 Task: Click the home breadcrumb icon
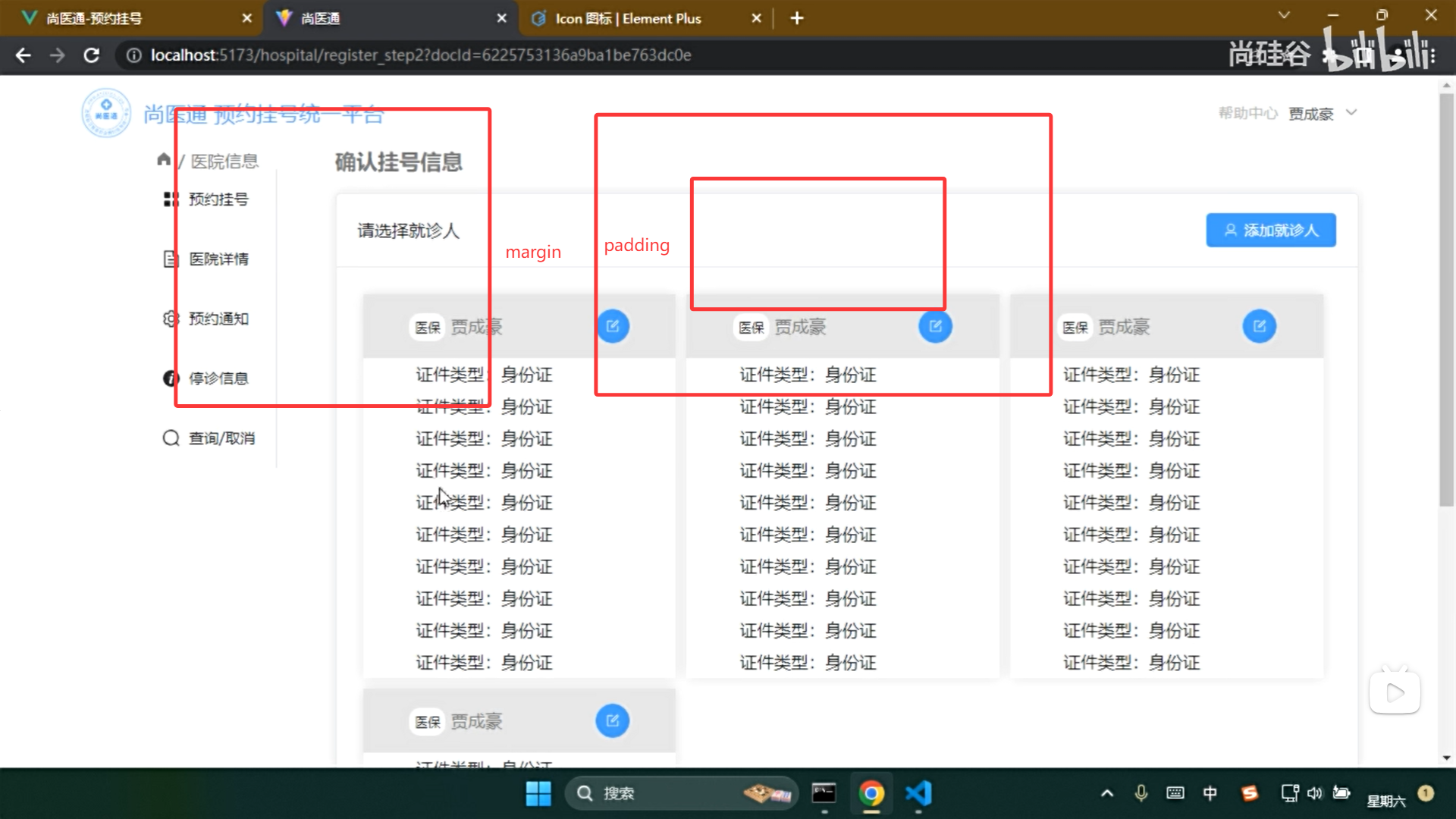[164, 159]
